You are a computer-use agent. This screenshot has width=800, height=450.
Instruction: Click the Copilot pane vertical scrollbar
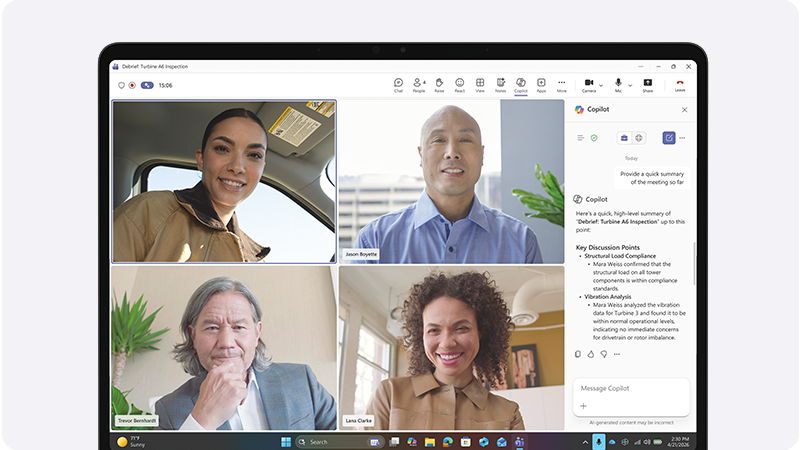pyautogui.click(x=694, y=263)
